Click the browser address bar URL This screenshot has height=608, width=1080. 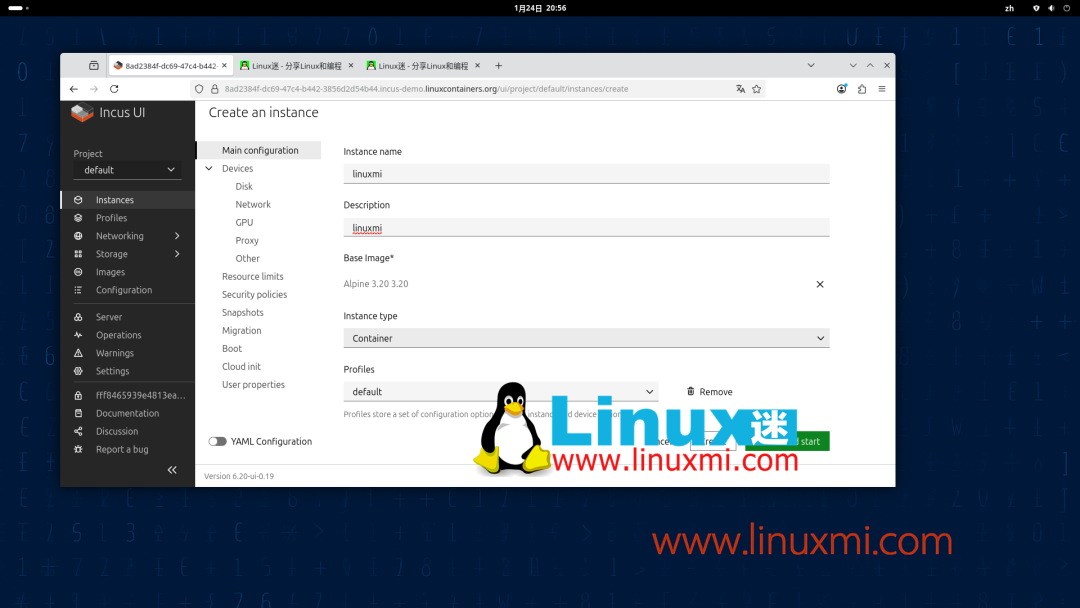426,89
